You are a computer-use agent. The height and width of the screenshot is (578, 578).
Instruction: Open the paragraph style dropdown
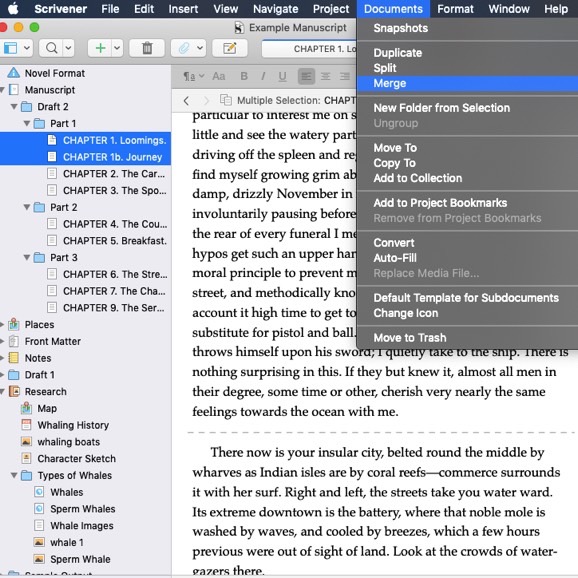[194, 77]
